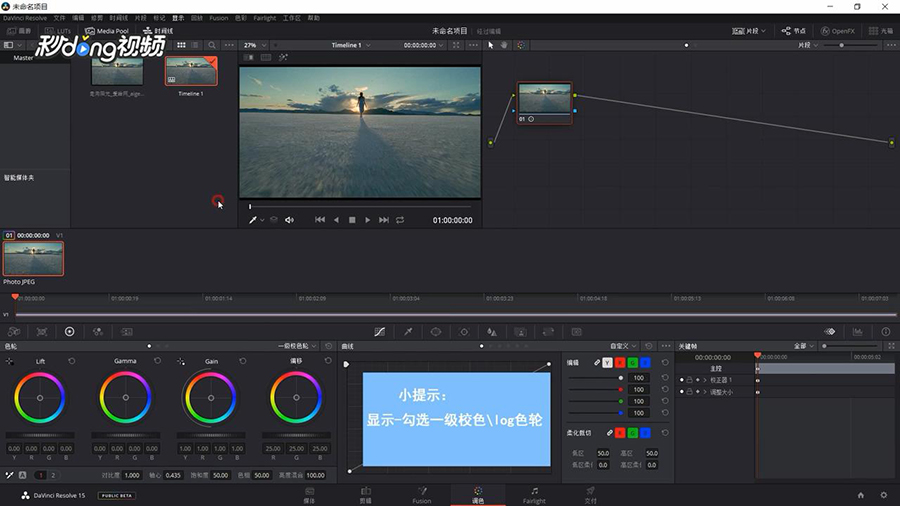Toggle loop playback in the viewer
The width and height of the screenshot is (900, 506).
[400, 220]
